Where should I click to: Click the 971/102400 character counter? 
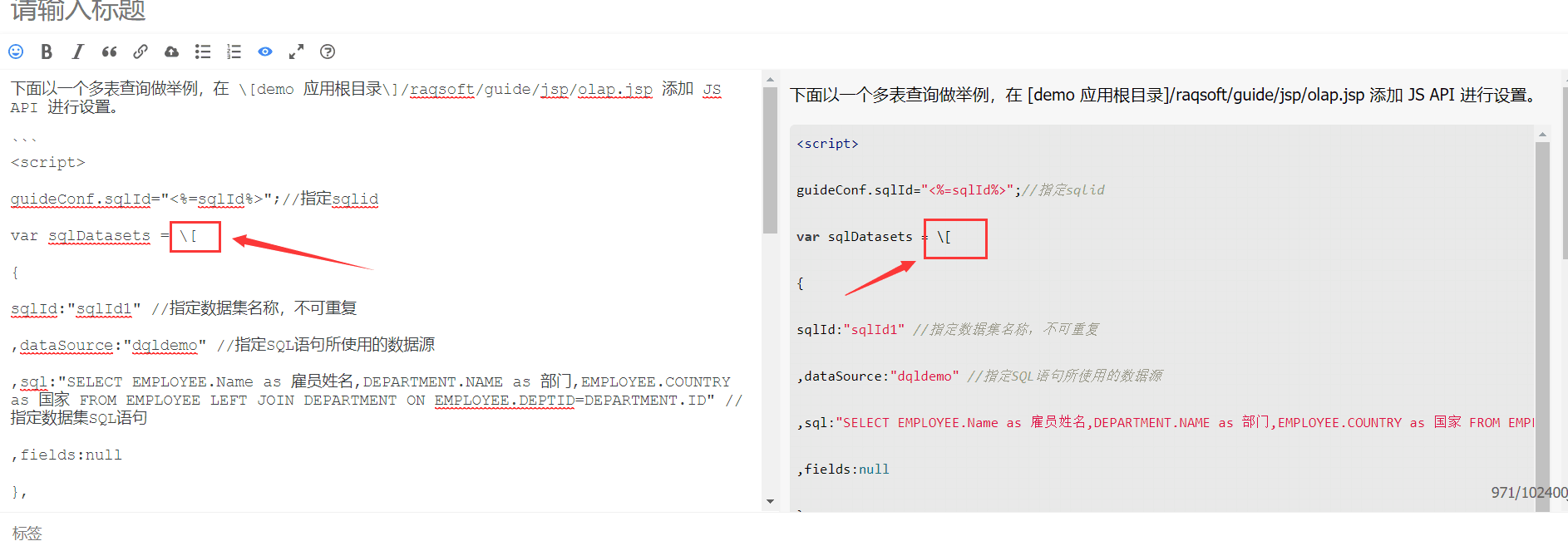click(1529, 493)
